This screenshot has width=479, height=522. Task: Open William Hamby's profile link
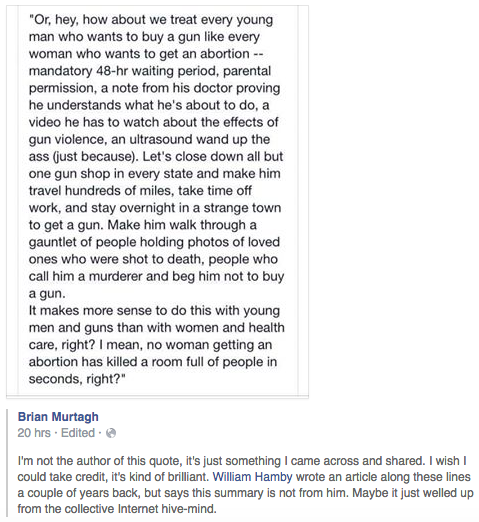252,477
